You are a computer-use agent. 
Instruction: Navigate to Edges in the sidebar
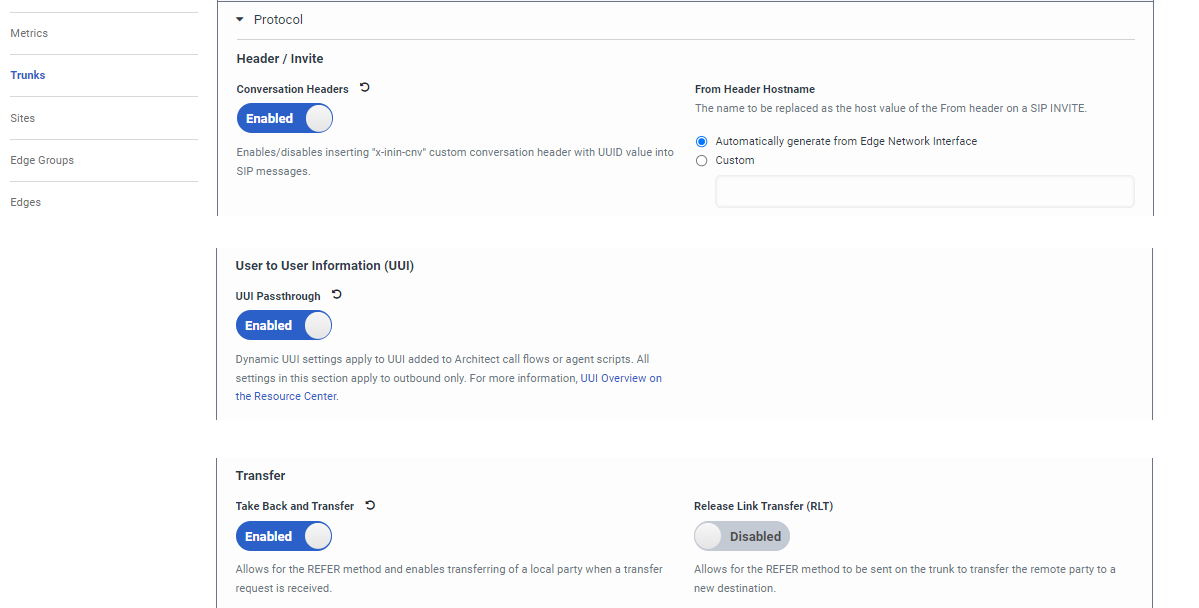click(x=25, y=202)
